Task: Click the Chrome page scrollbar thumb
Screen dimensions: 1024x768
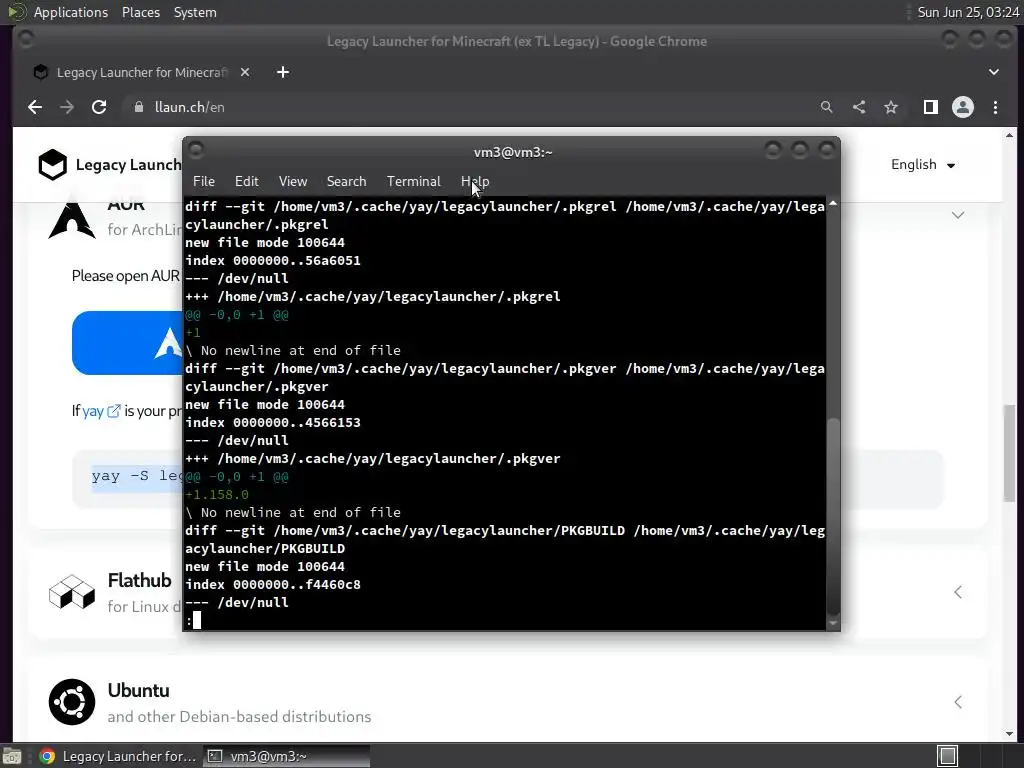Action: click(x=1010, y=453)
